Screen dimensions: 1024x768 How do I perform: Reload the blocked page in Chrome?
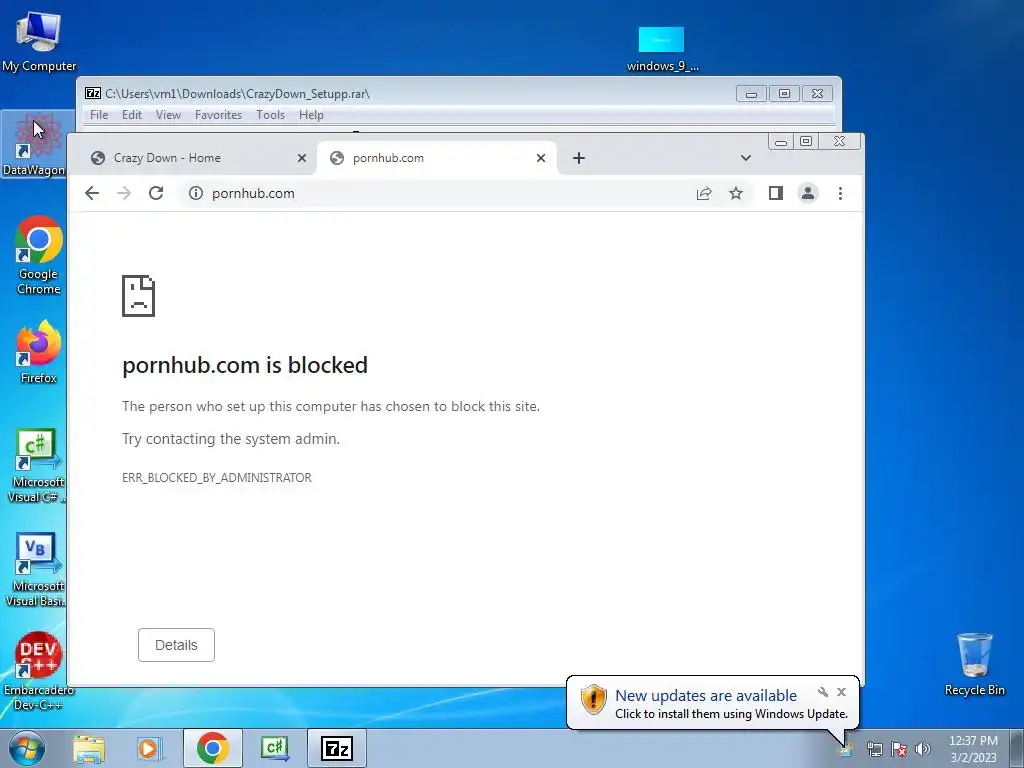coord(155,193)
